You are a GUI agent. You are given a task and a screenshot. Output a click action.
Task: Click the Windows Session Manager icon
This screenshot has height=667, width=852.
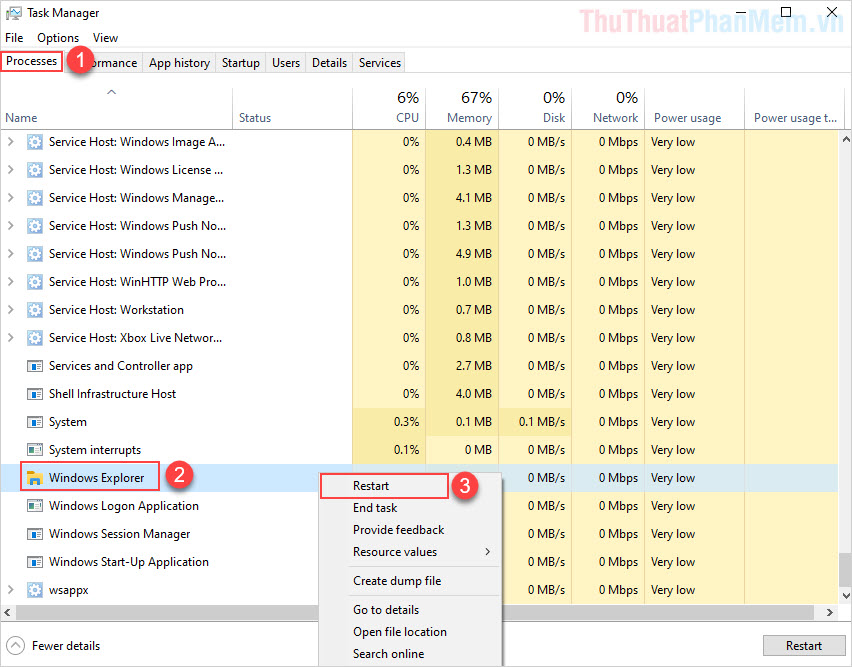[x=34, y=534]
